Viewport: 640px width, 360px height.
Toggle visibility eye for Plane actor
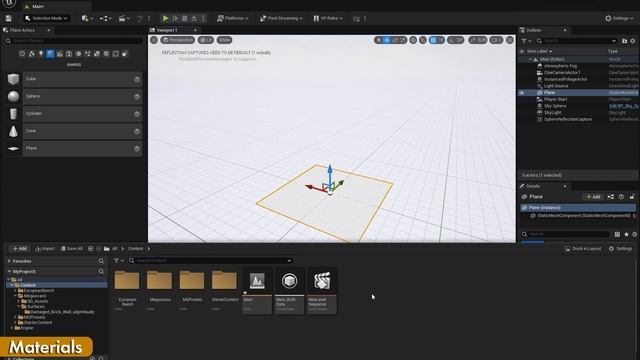(522, 93)
